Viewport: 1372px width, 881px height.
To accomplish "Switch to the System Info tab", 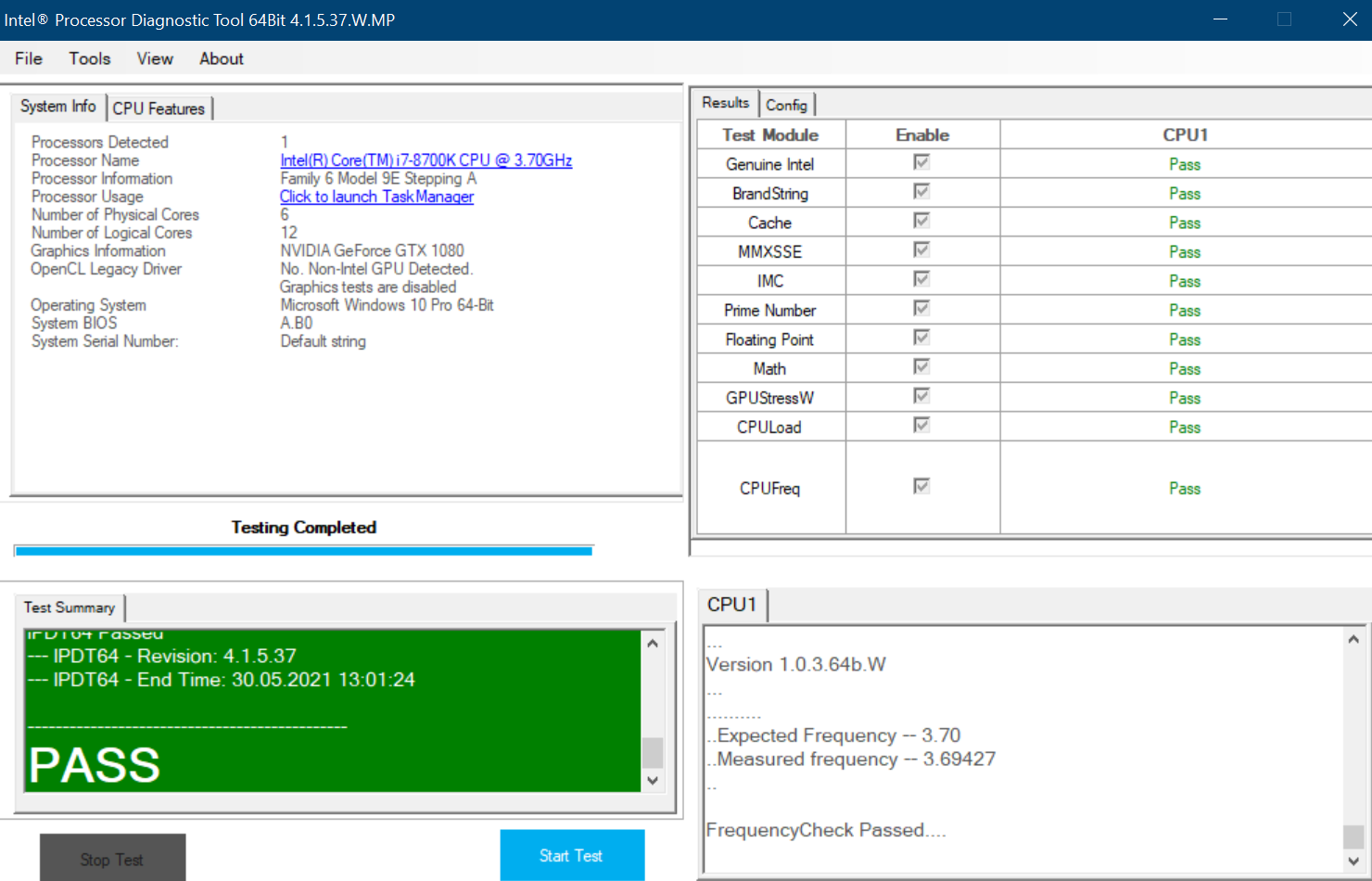I will (x=58, y=107).
